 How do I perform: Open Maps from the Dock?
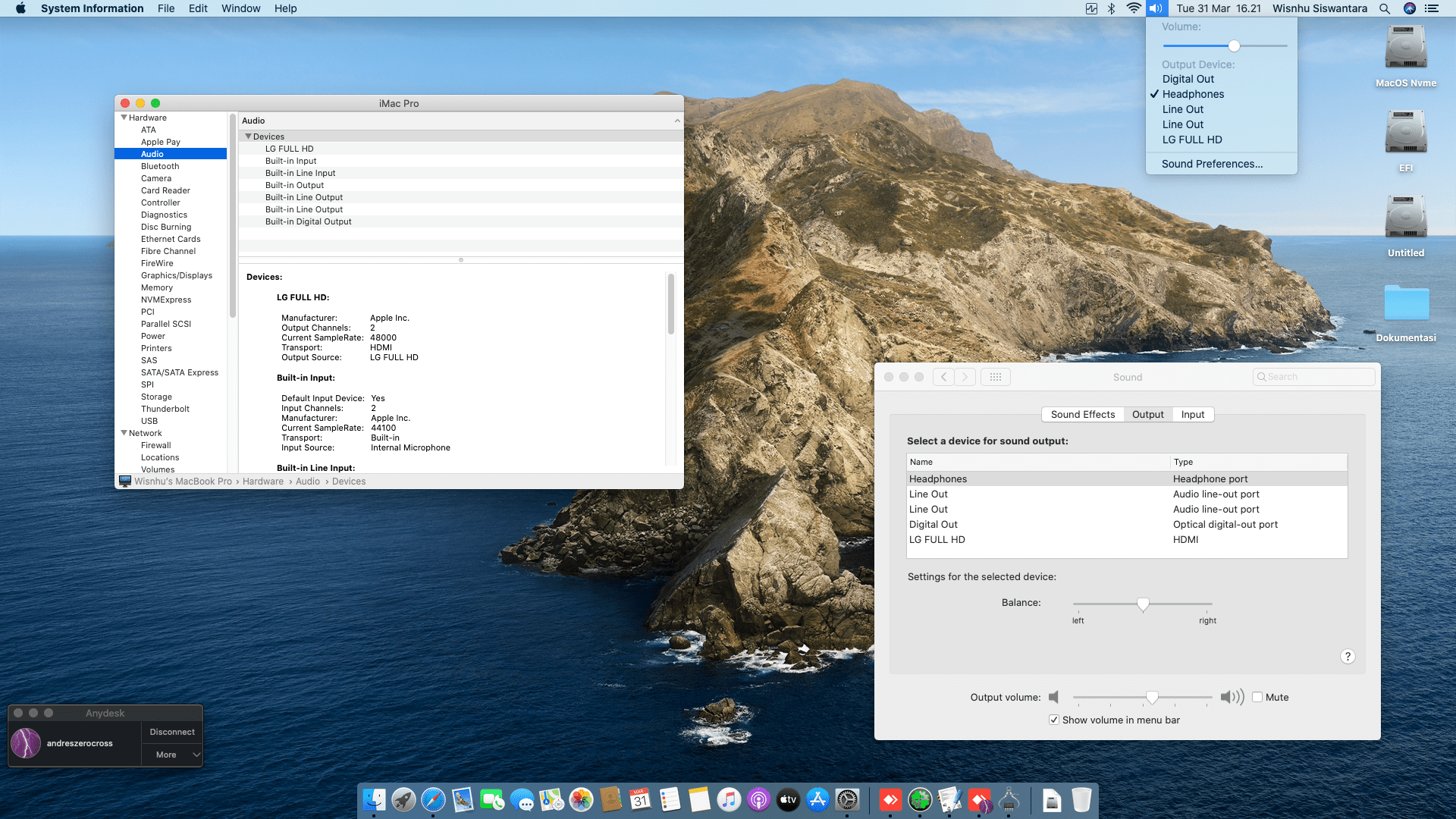click(551, 799)
